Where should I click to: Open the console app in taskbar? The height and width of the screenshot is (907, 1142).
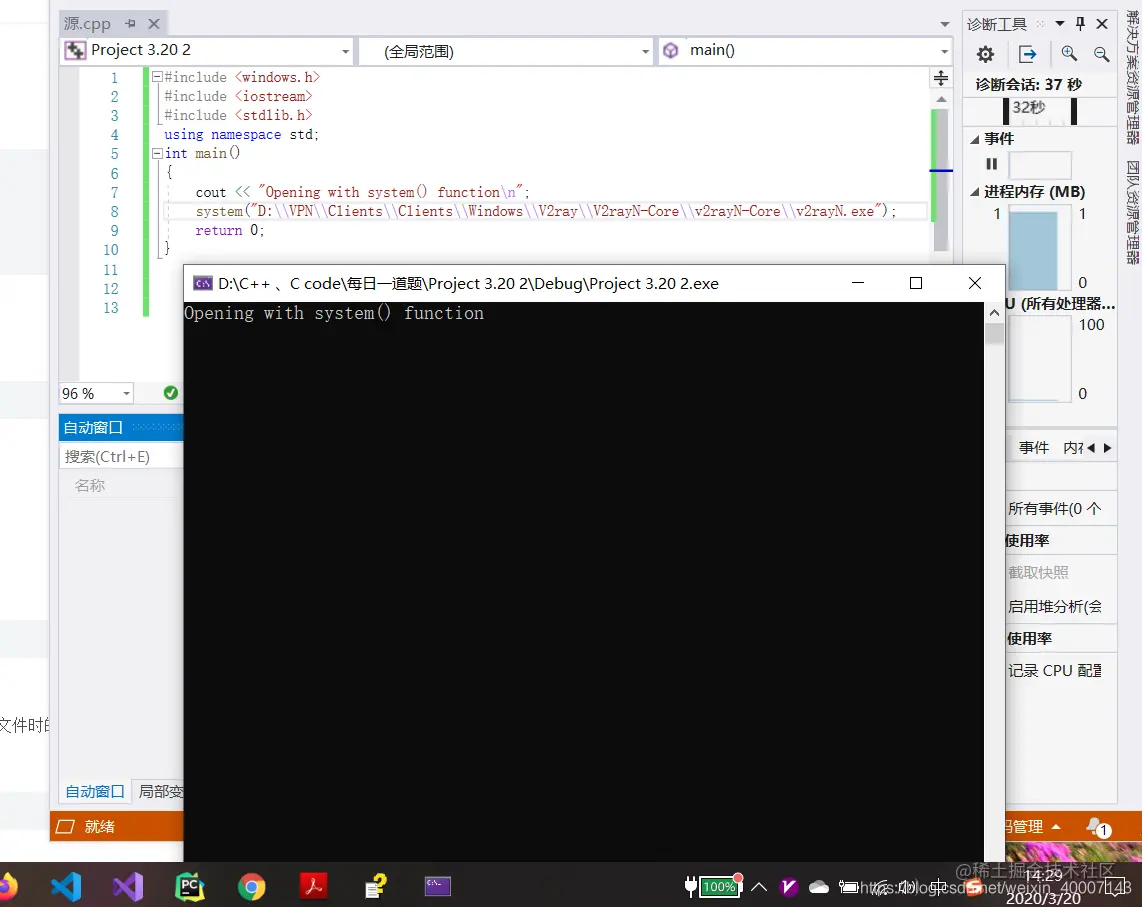[x=438, y=886]
